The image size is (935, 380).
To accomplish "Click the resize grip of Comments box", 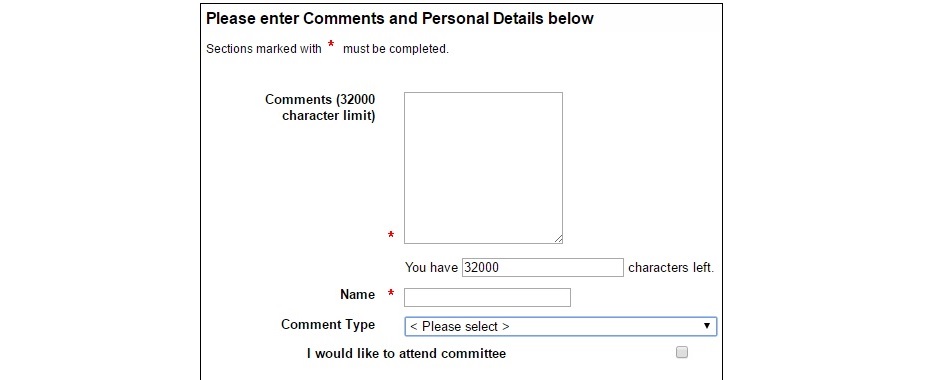I will (x=558, y=239).
